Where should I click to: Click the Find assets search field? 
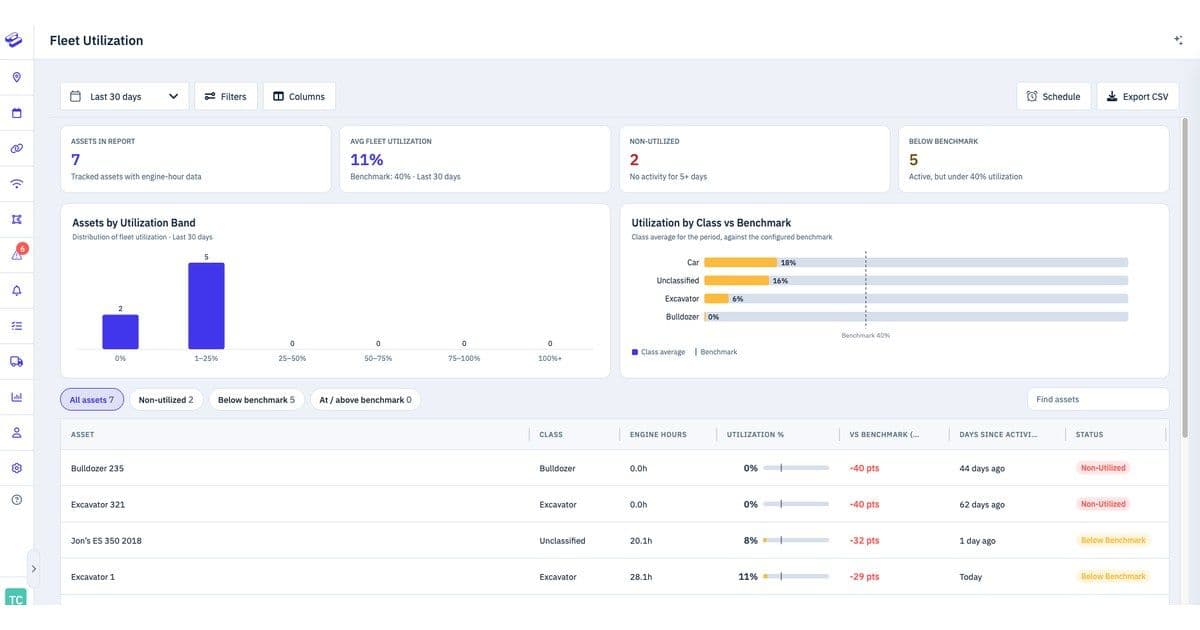[1098, 399]
